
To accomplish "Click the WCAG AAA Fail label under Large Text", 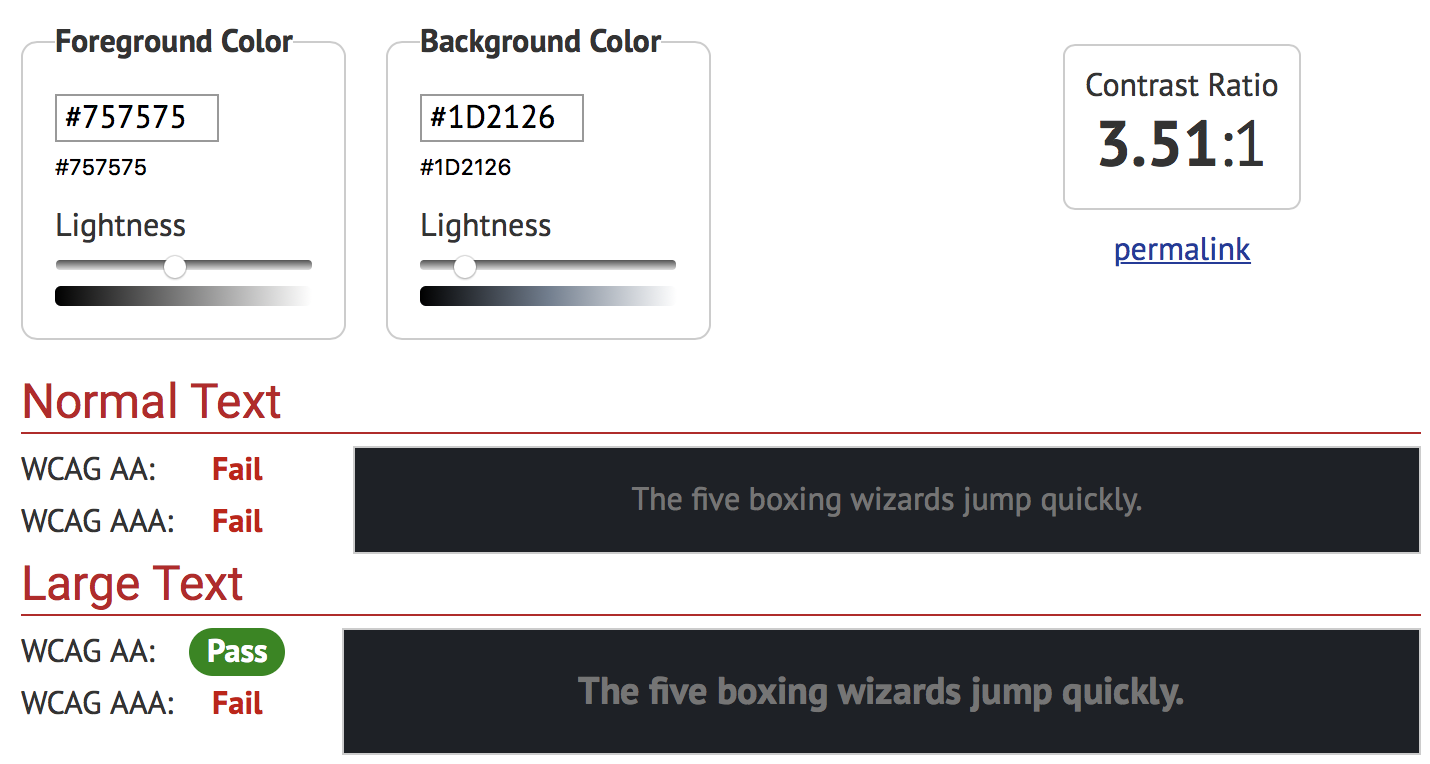I will (x=236, y=703).
